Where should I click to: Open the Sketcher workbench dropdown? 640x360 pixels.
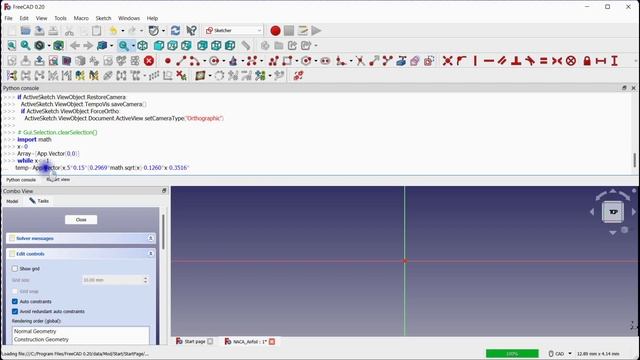point(233,31)
